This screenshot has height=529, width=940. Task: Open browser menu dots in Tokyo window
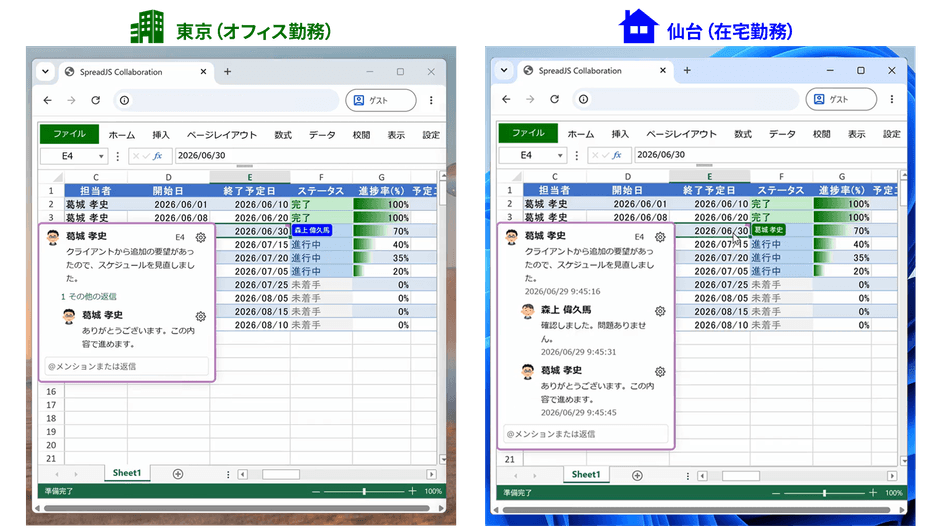[431, 100]
